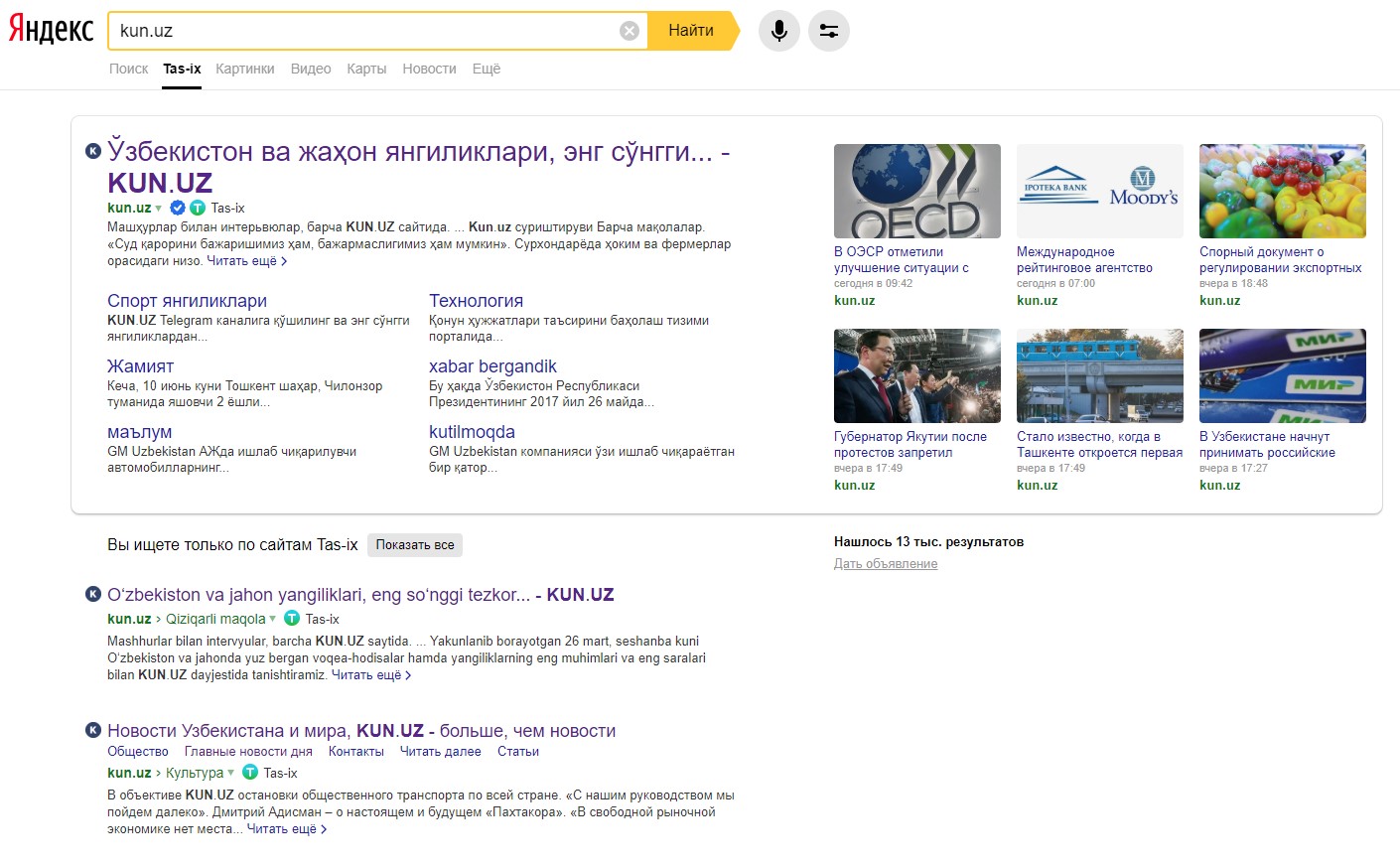Click the favicon beside the first KUN.UZ result

click(x=93, y=151)
